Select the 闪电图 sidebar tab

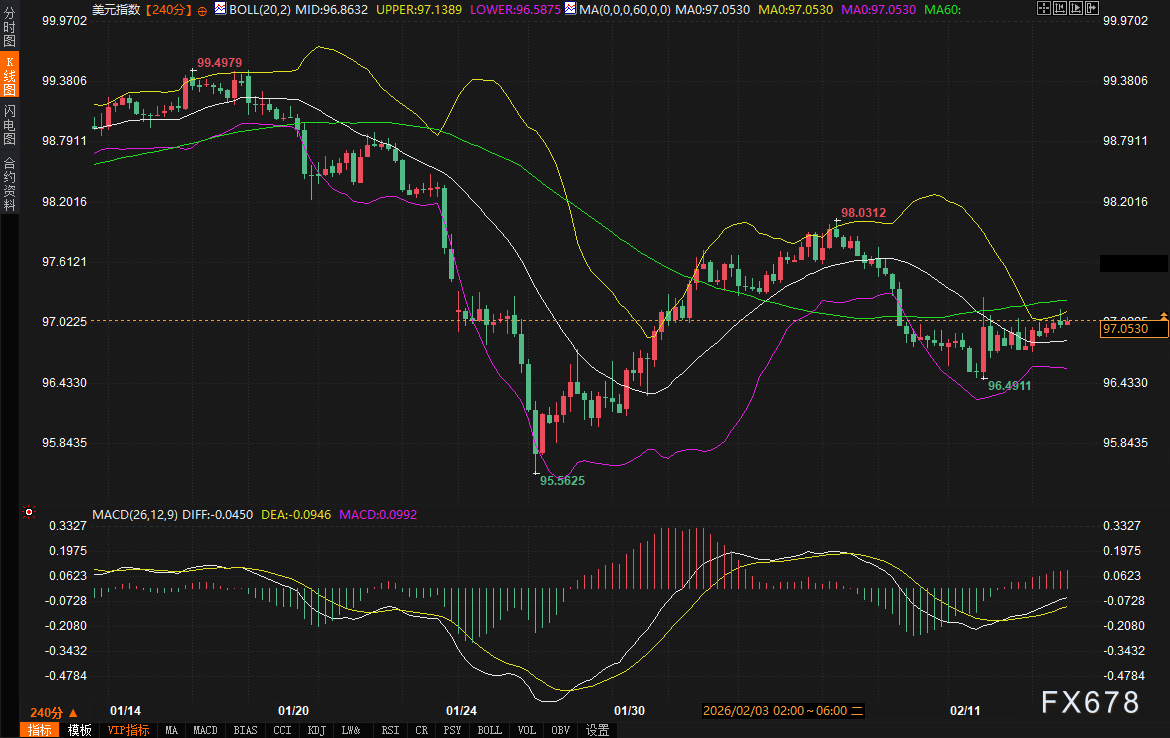point(9,124)
